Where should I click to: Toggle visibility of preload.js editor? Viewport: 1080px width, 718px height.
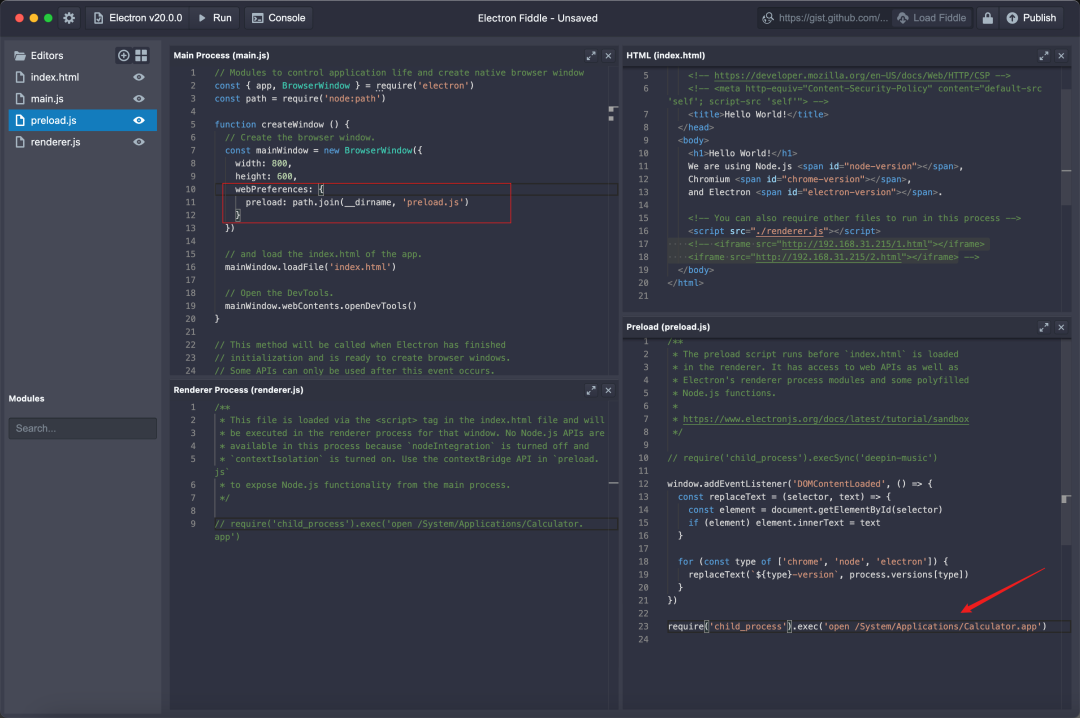139,121
